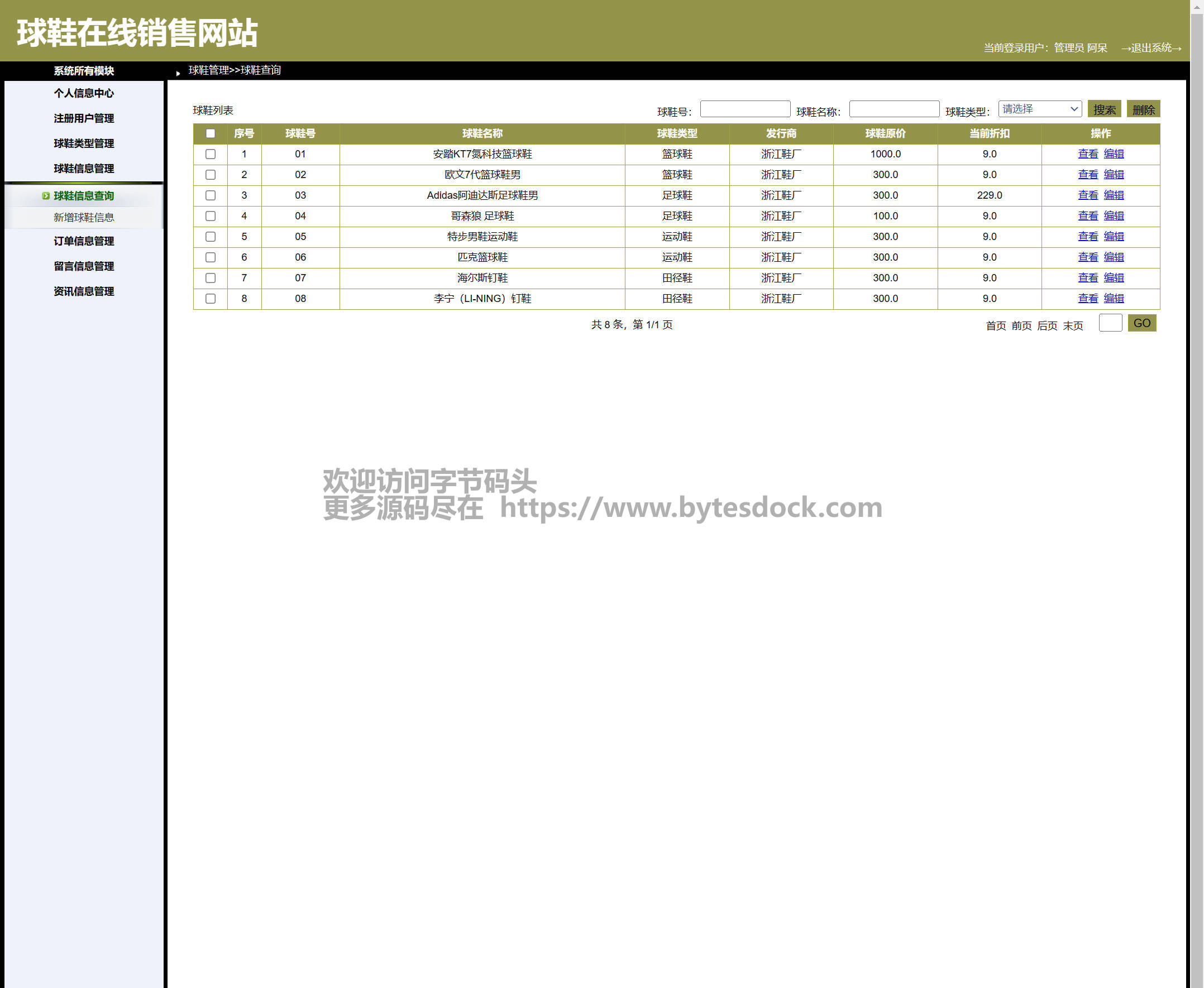1204x988 pixels.
Task: Click the 退出系统 logout link
Action: click(x=1151, y=48)
